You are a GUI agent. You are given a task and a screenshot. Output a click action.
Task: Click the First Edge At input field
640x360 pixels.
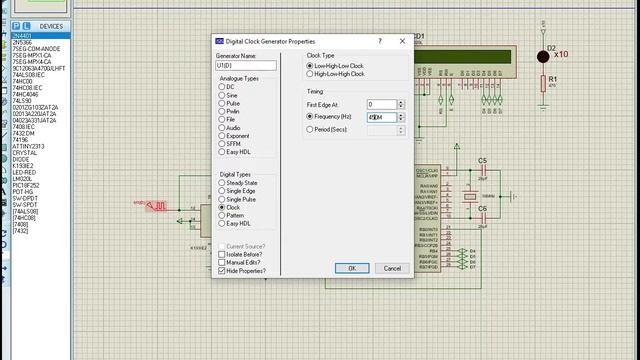click(382, 104)
